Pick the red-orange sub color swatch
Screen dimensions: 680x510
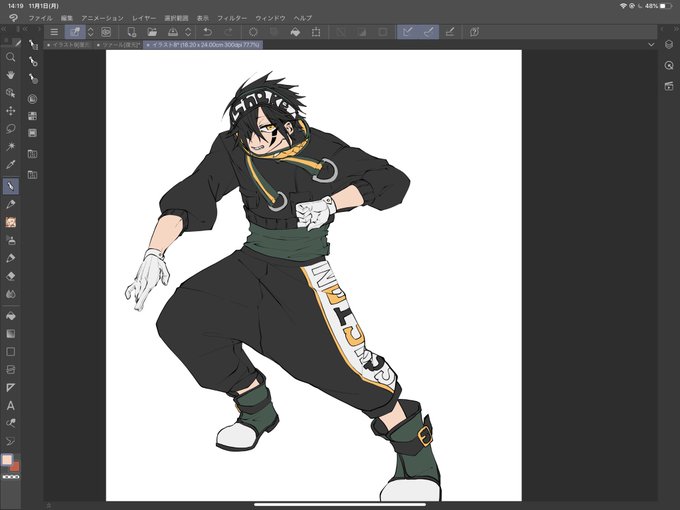(x=15, y=467)
